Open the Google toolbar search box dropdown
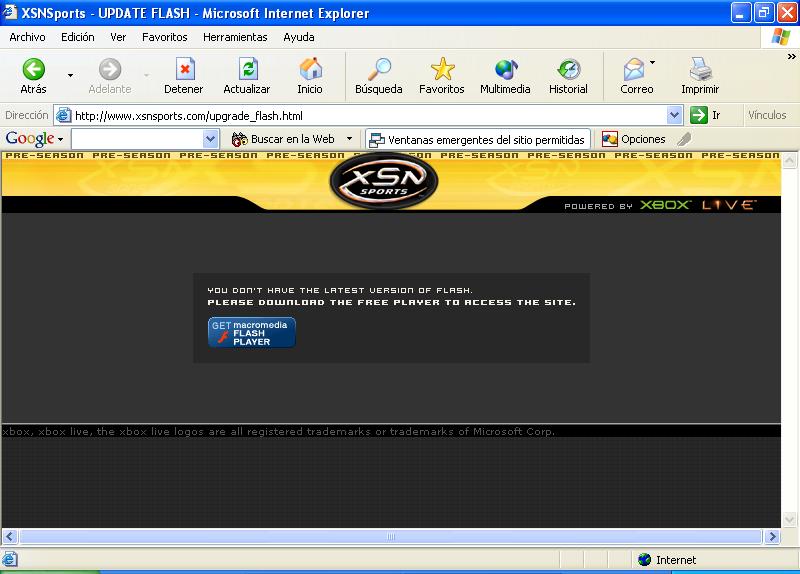800x574 pixels. coord(210,139)
